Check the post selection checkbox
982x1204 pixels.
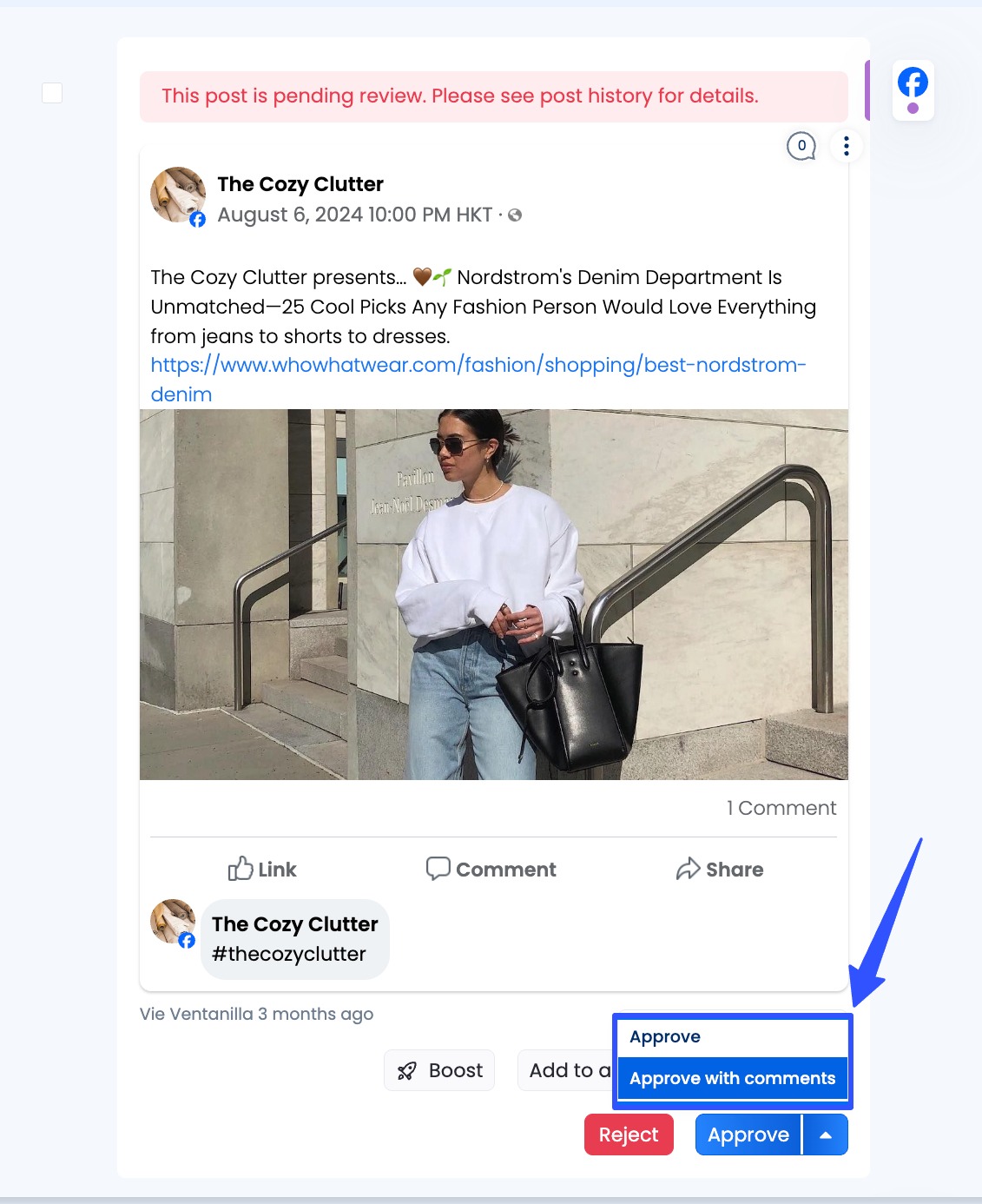[52, 92]
